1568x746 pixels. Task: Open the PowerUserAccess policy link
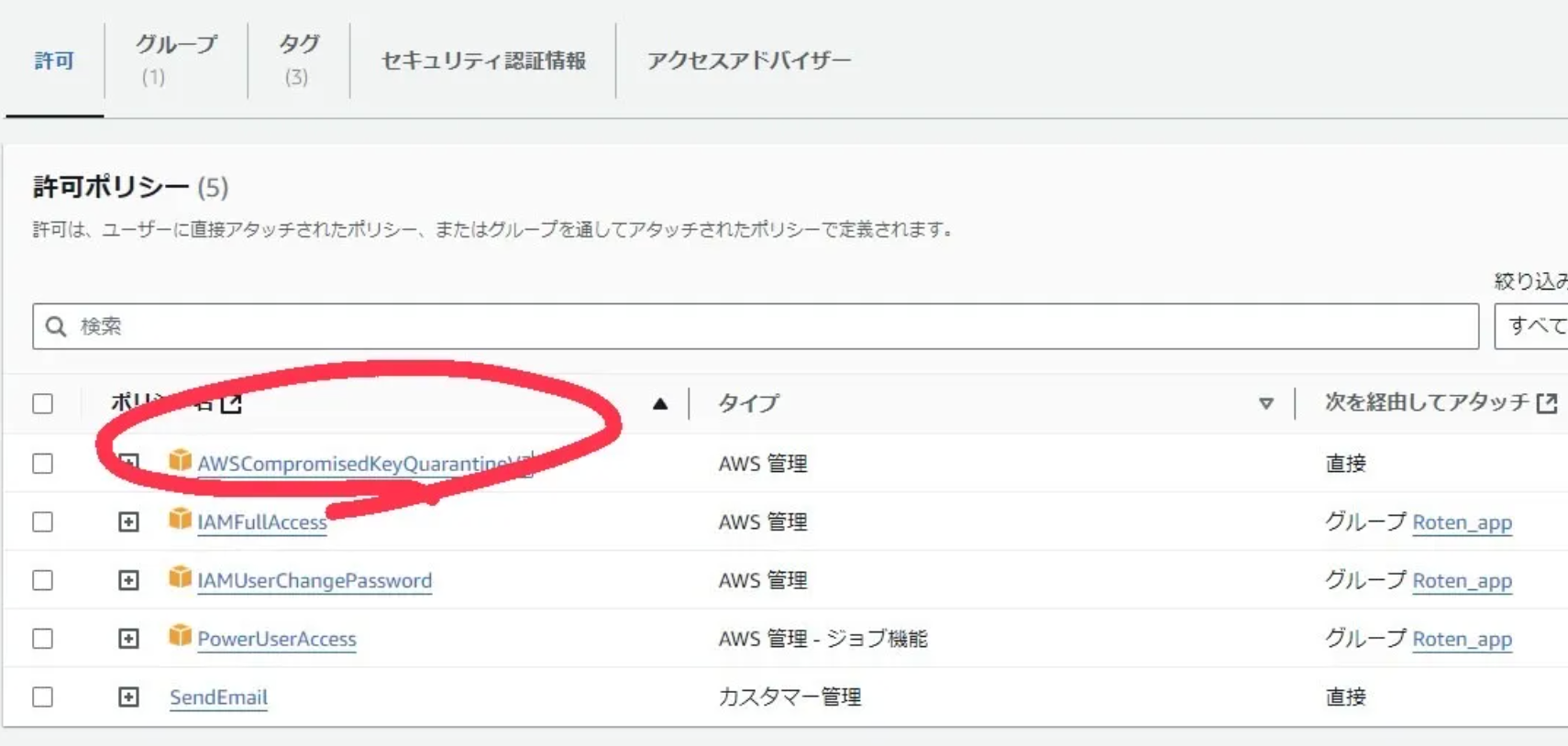[x=277, y=639]
